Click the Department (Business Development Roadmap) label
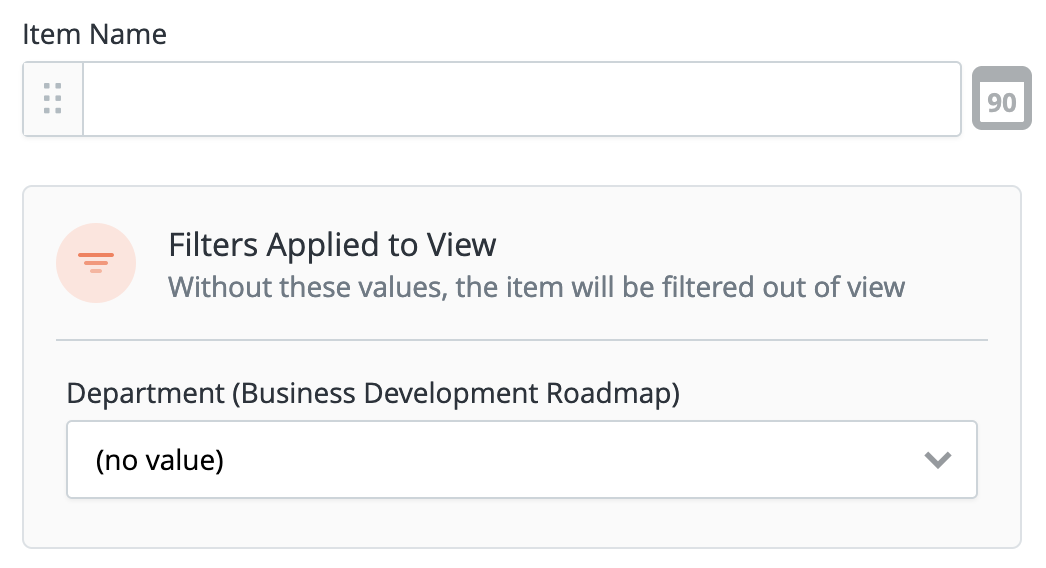1046x568 pixels. click(373, 393)
